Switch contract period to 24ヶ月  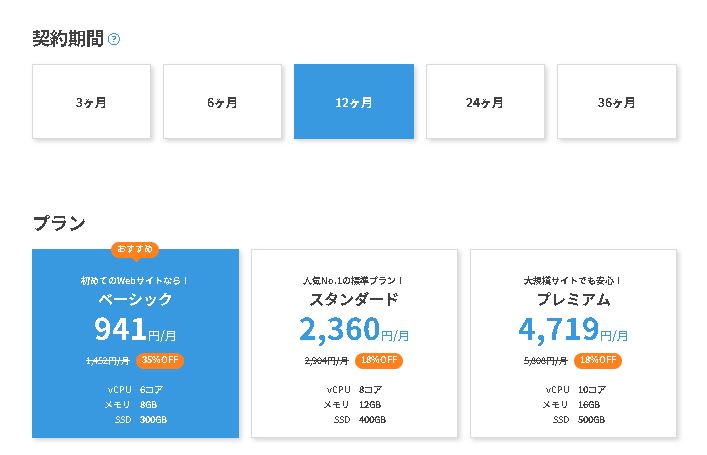click(485, 102)
